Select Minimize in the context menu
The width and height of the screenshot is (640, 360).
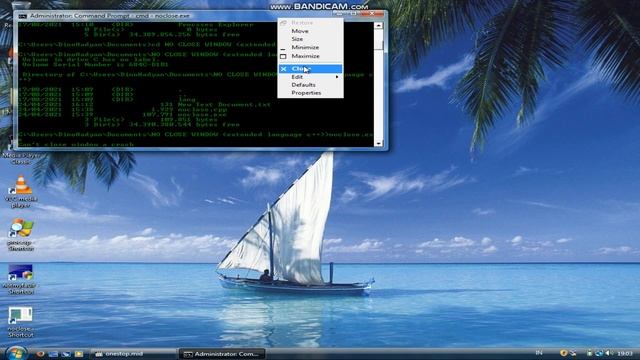point(310,47)
